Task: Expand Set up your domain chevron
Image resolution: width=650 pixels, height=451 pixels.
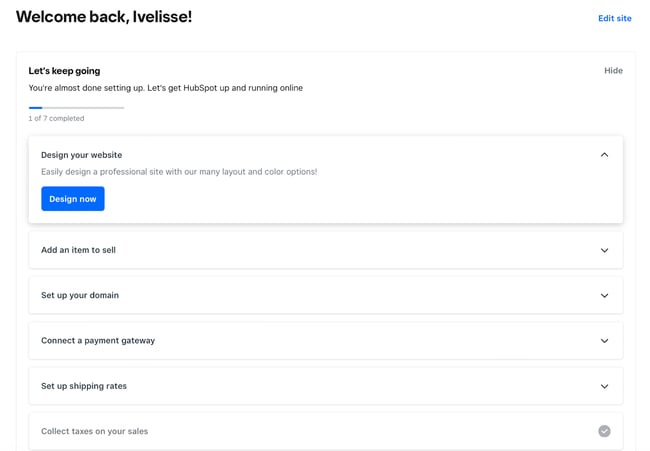Action: (x=604, y=296)
